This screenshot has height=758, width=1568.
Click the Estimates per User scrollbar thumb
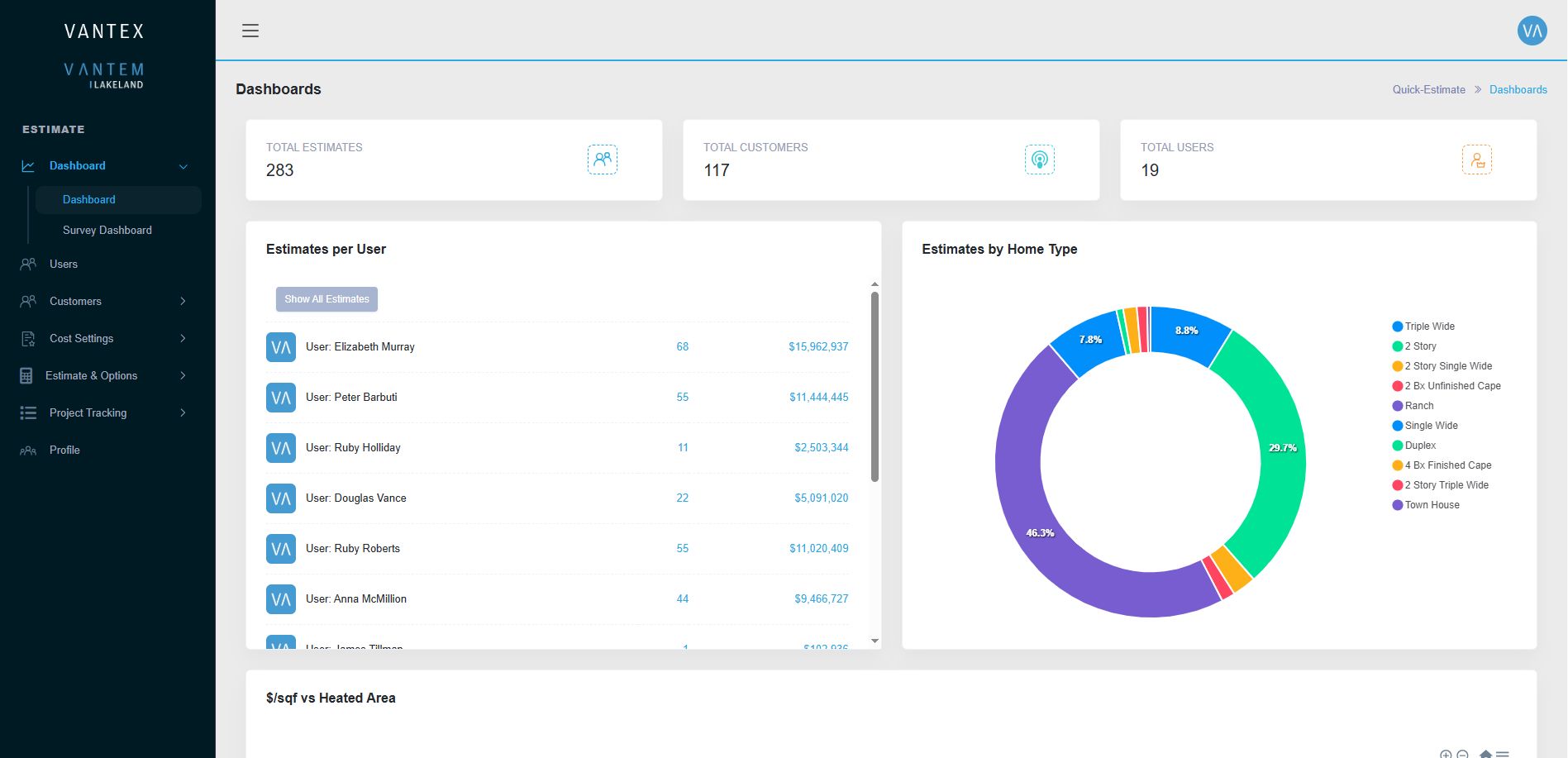[x=875, y=386]
